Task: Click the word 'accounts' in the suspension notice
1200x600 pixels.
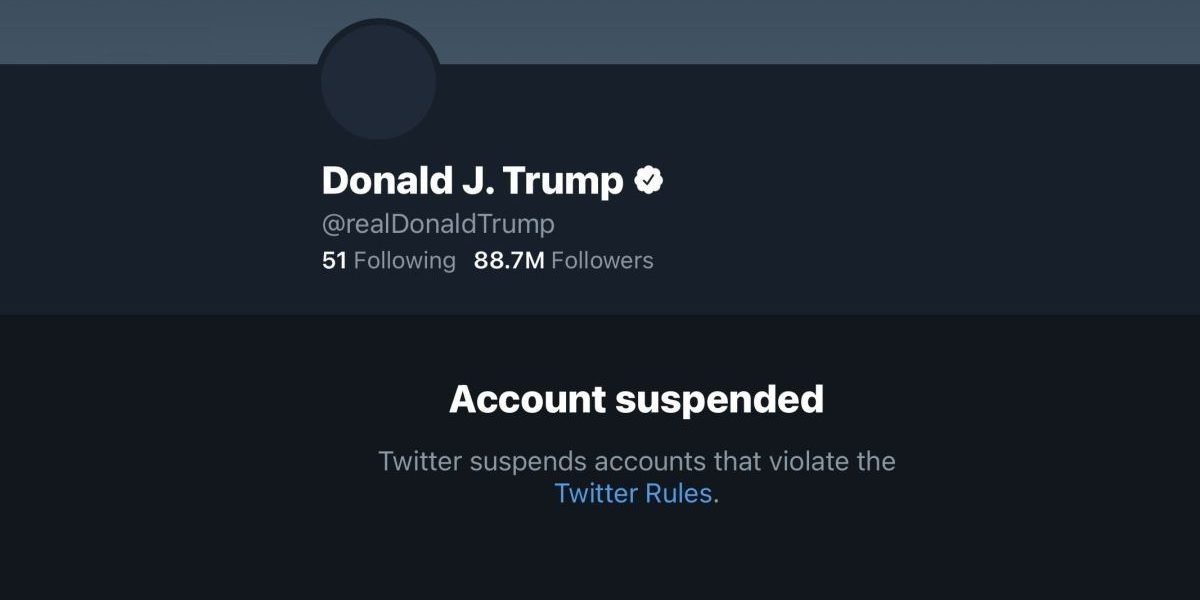Action: coord(639,462)
